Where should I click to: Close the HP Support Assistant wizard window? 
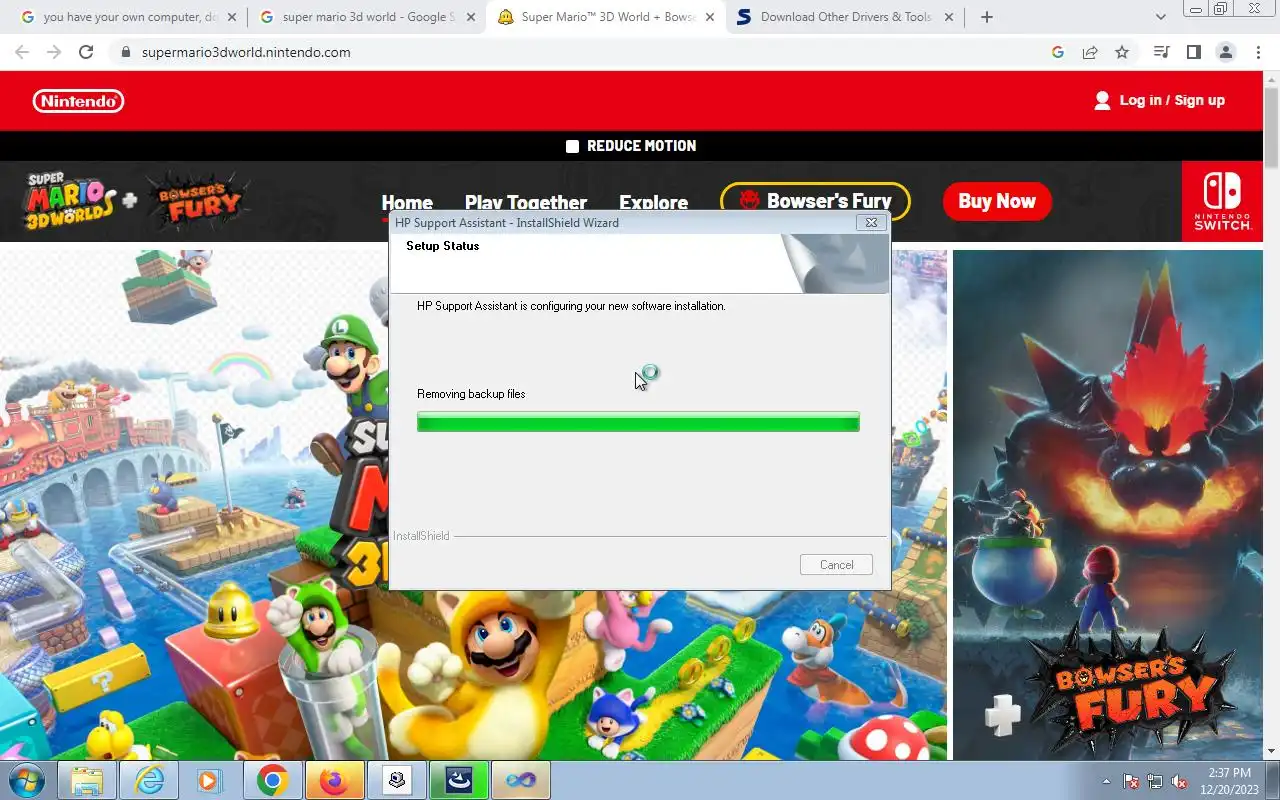click(x=871, y=223)
